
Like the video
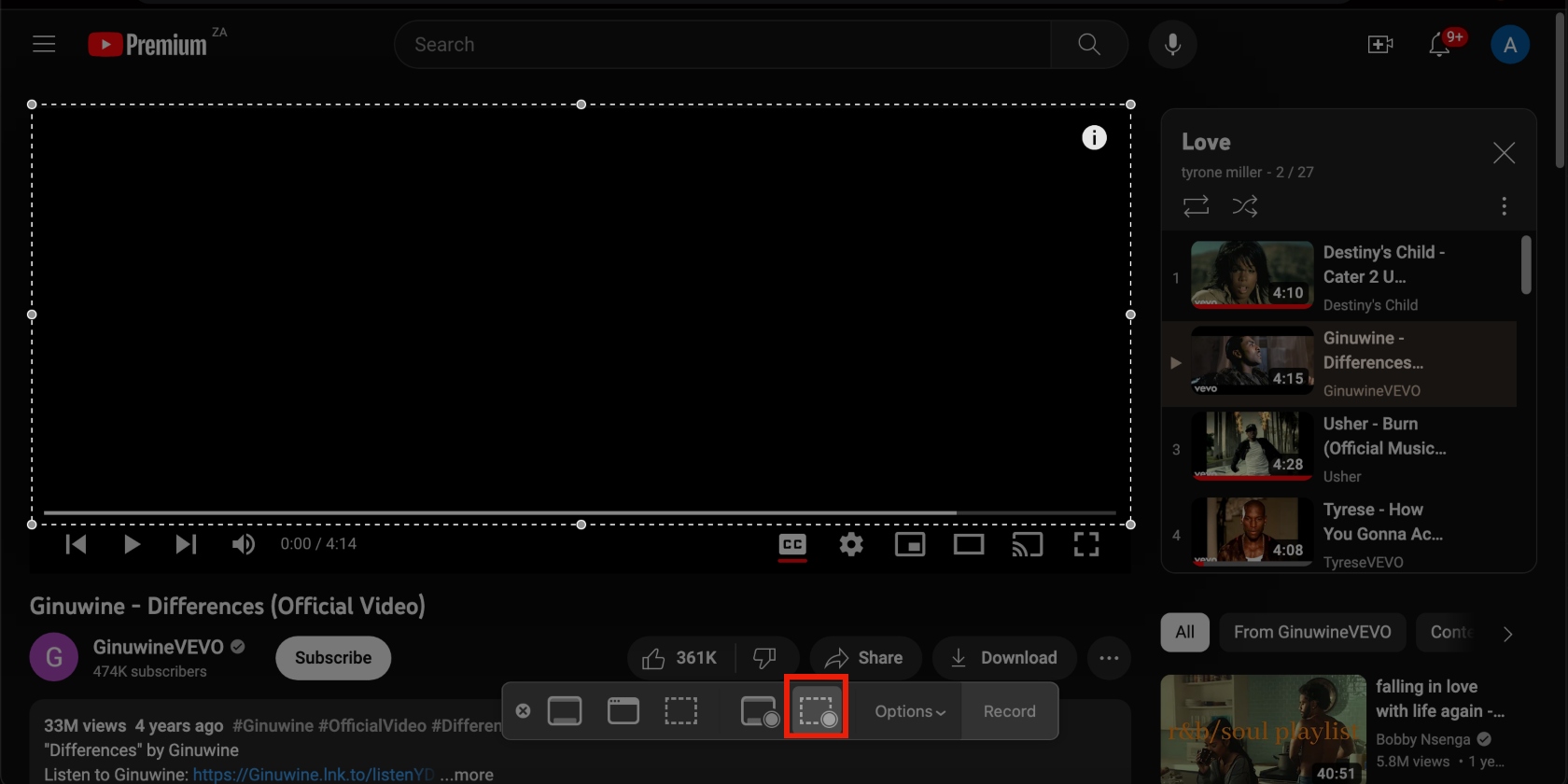point(680,658)
